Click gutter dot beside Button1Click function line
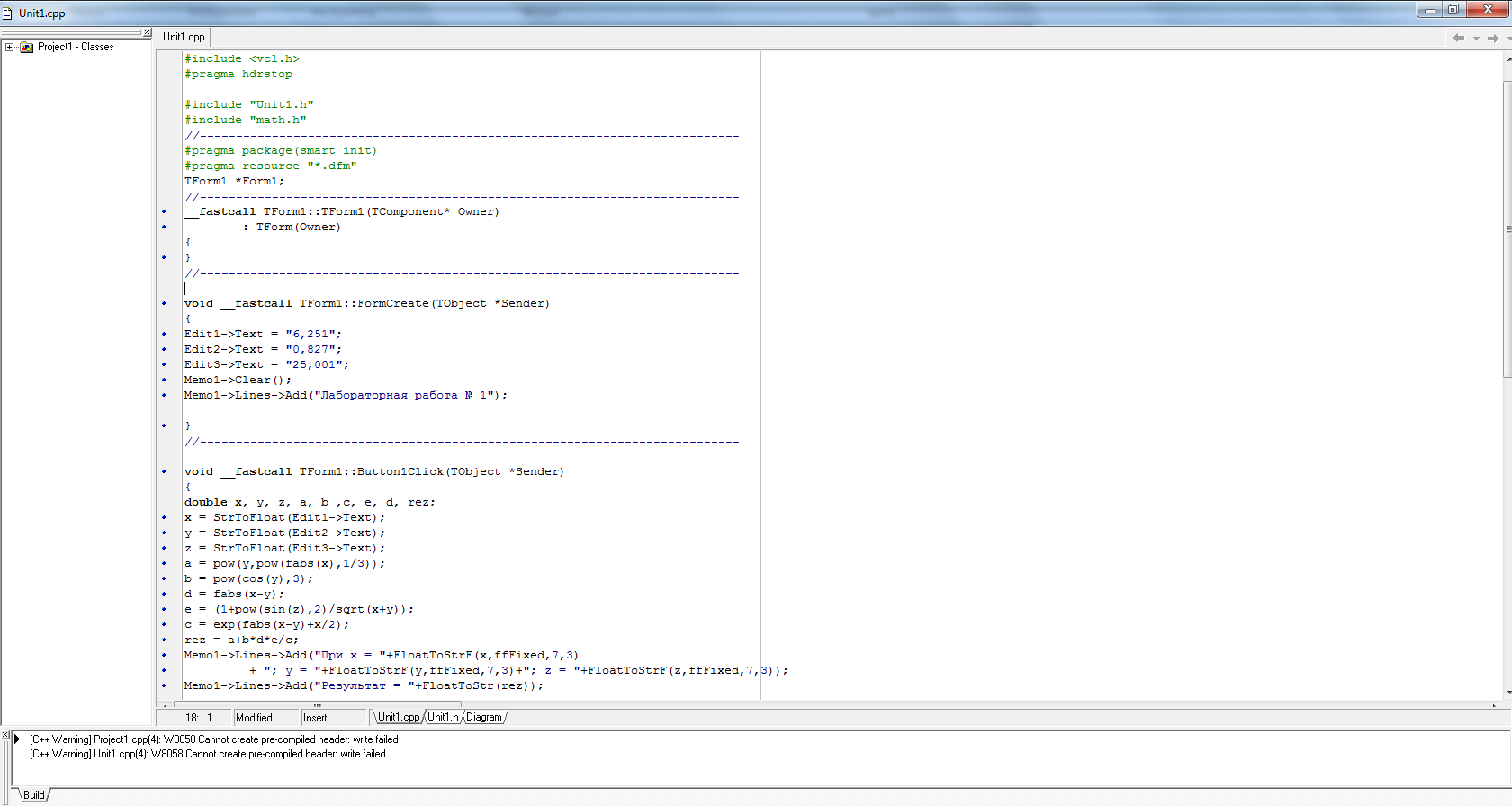 point(164,471)
